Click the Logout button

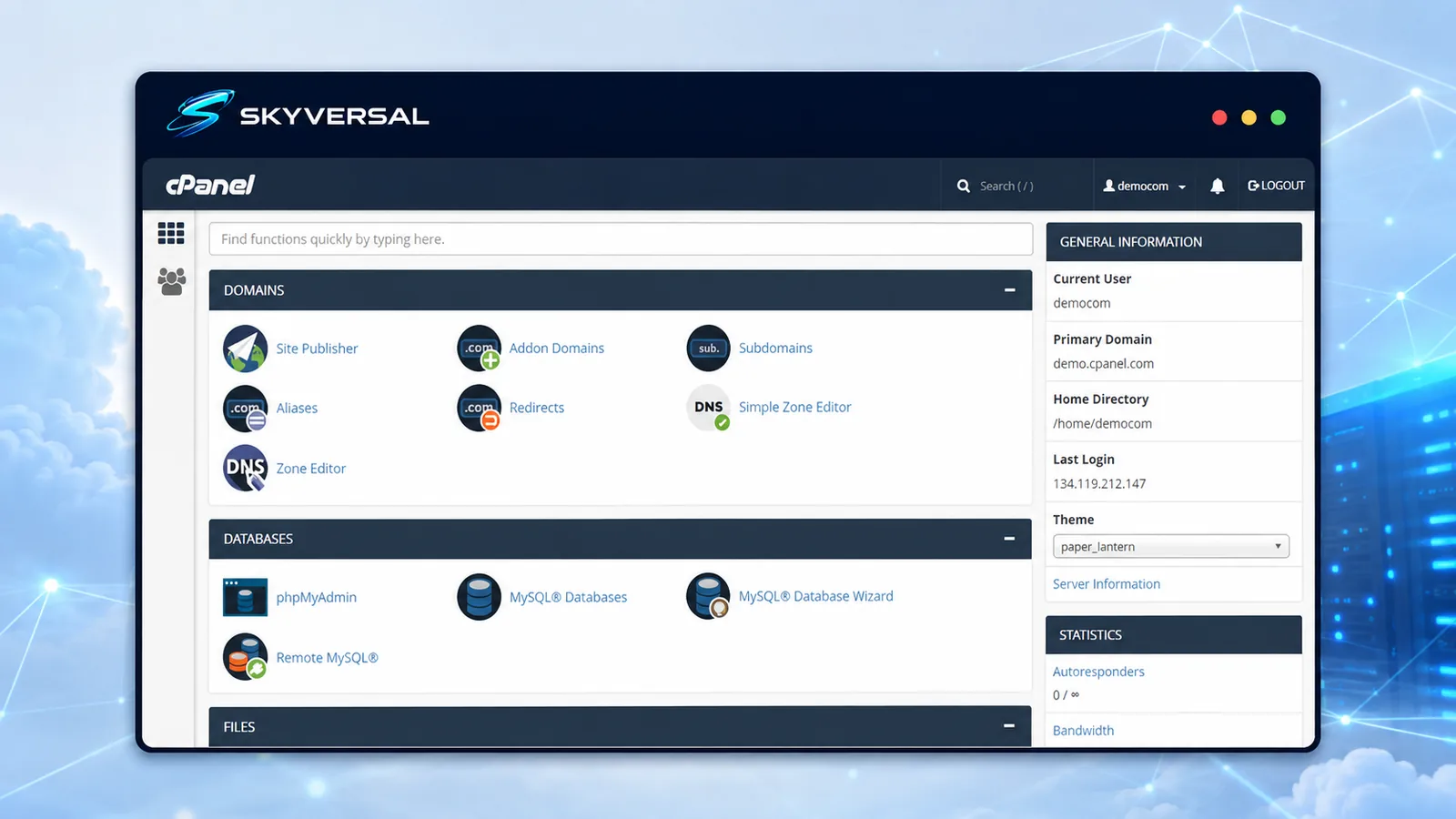pos(1276,186)
